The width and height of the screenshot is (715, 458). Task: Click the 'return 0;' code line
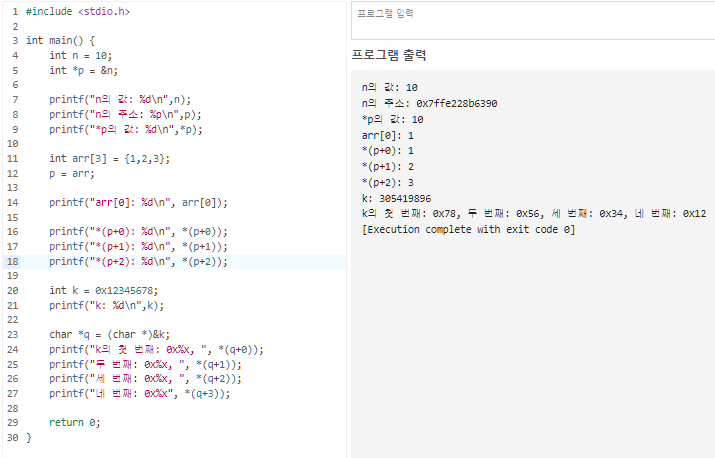[75, 423]
